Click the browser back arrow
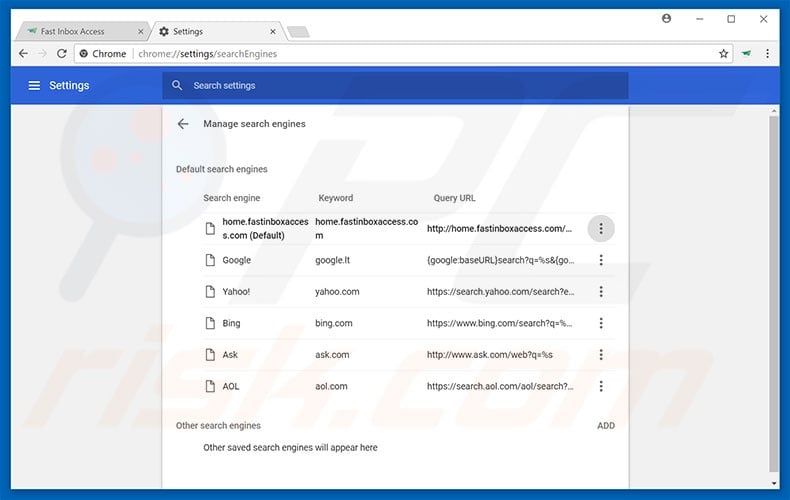 click(23, 53)
